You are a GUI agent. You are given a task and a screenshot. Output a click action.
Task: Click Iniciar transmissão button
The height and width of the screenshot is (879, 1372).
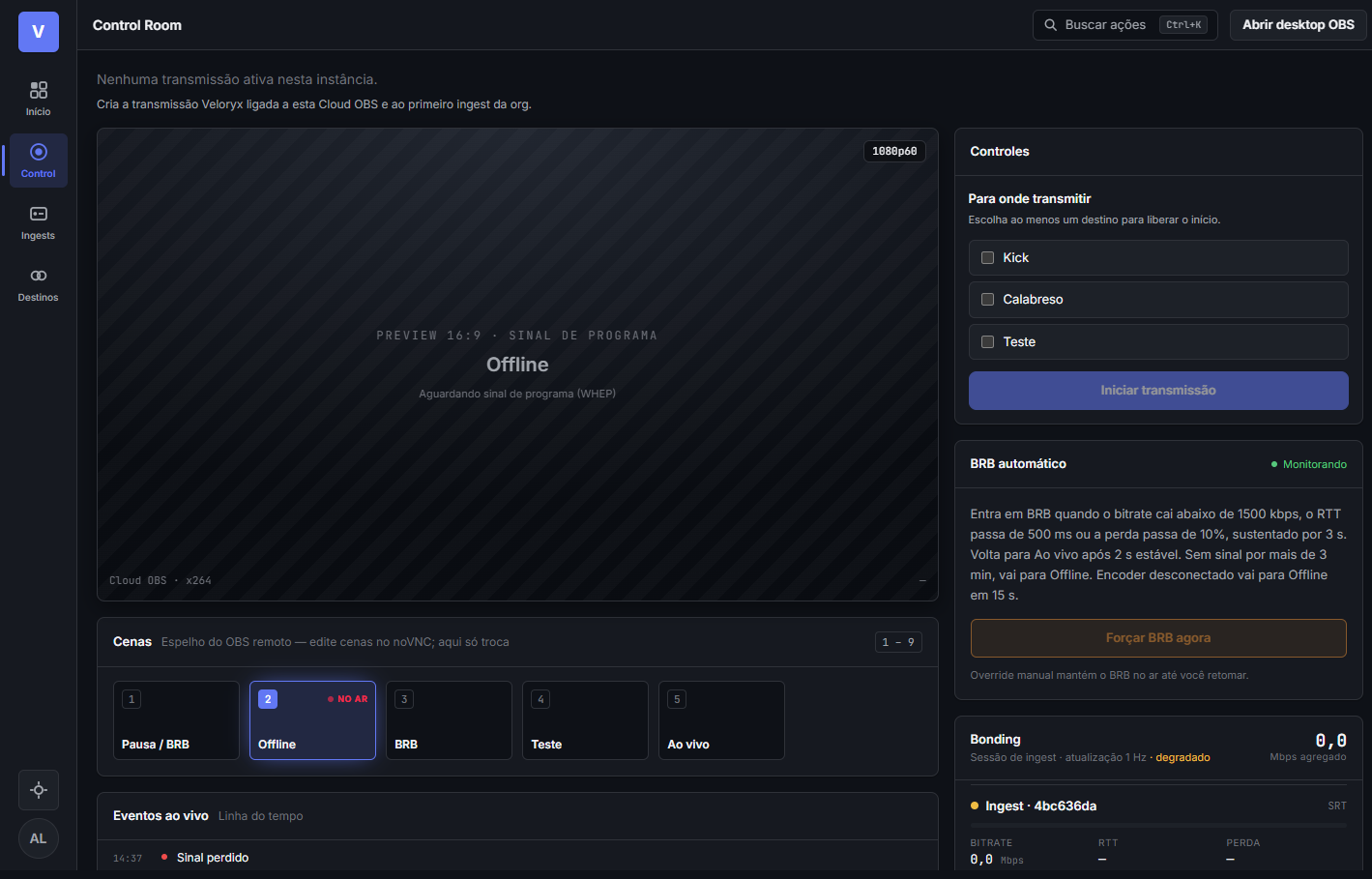click(x=1158, y=391)
